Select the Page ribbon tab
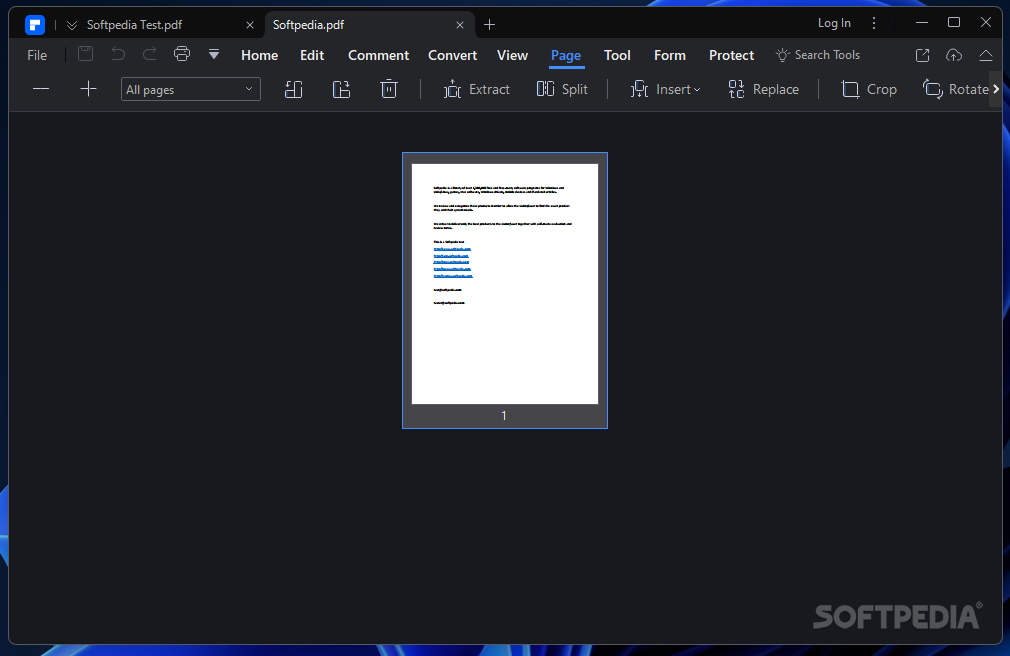The image size is (1010, 656). (x=566, y=56)
